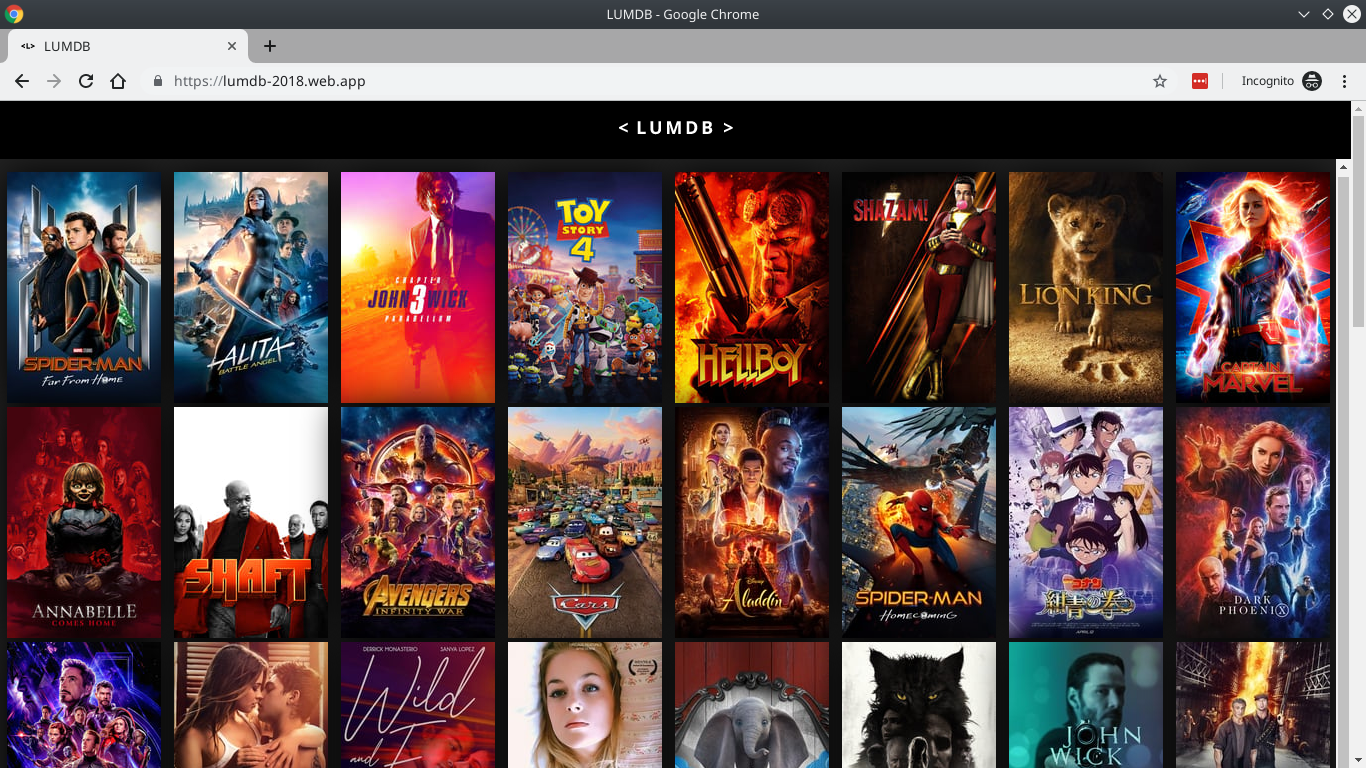The width and height of the screenshot is (1366, 768).
Task: Click the inner scrollbar up arrow
Action: tap(1342, 165)
